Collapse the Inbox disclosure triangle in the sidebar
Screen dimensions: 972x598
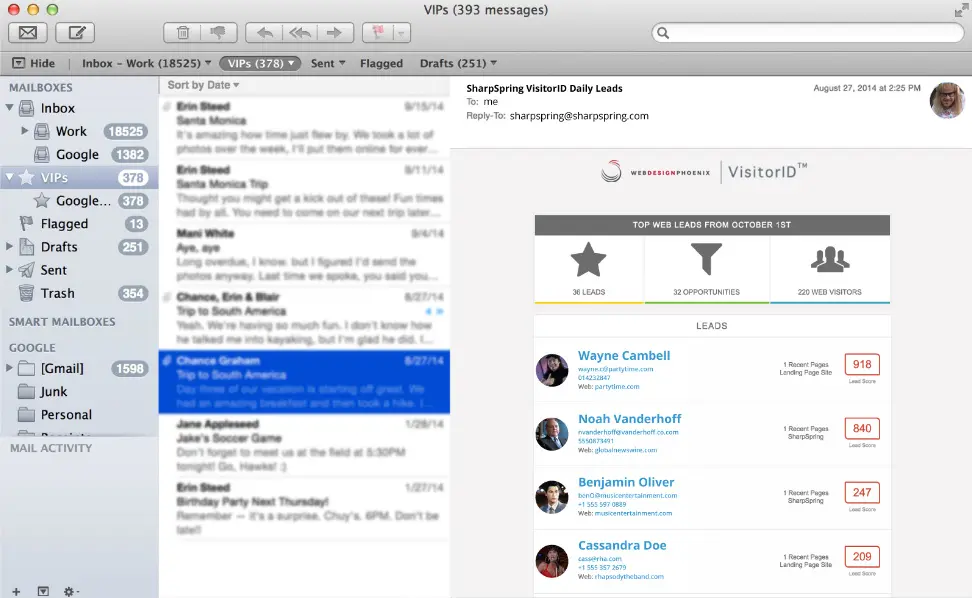tap(9, 108)
